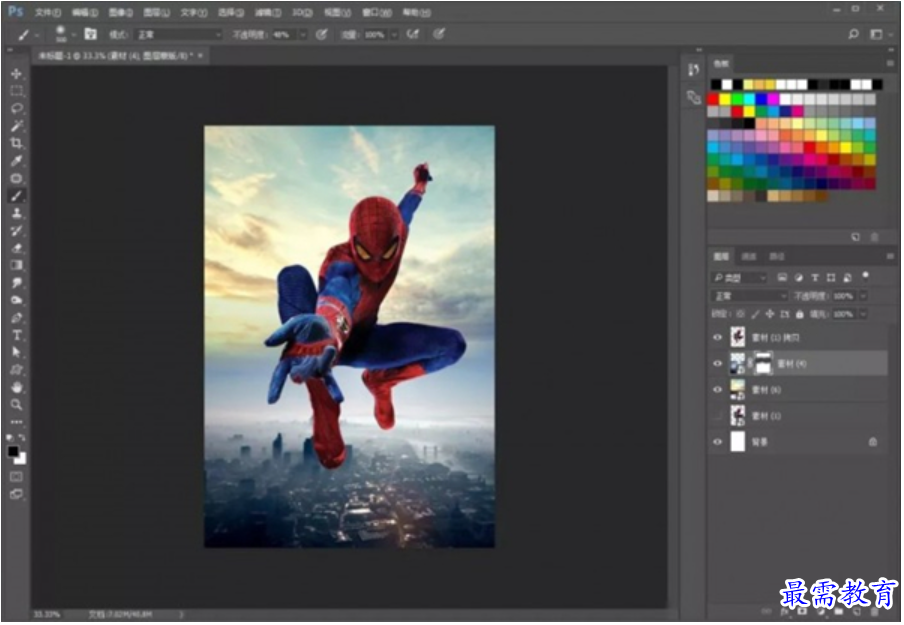Open the 文件 menu
904x625 pixels.
pos(47,12)
